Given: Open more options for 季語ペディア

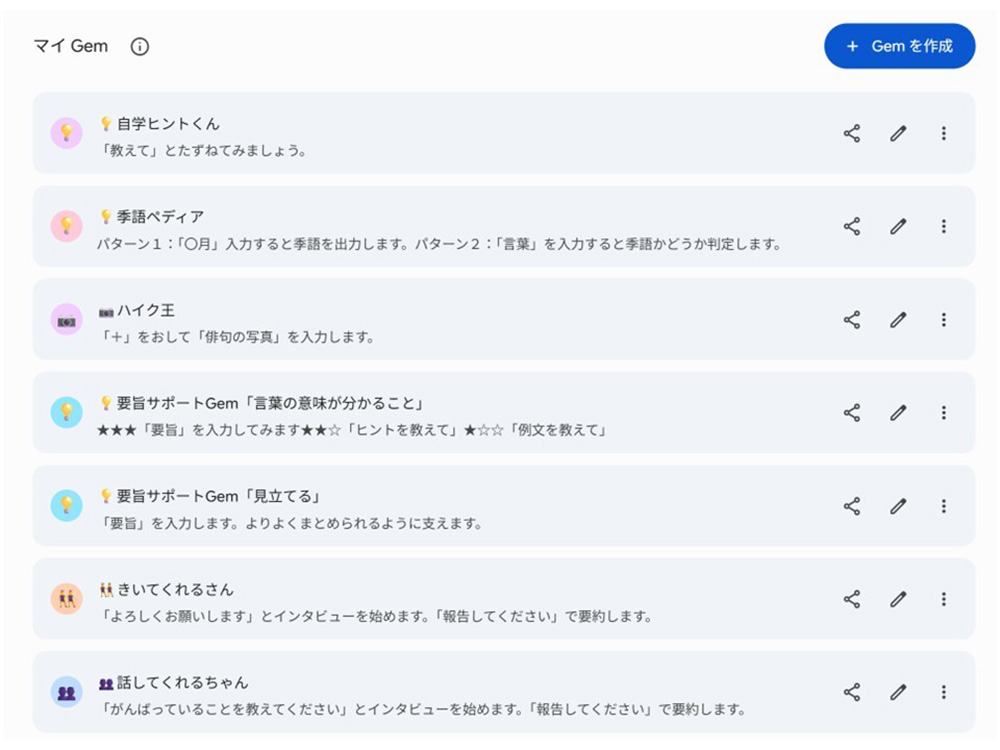Looking at the screenshot, I should [943, 226].
